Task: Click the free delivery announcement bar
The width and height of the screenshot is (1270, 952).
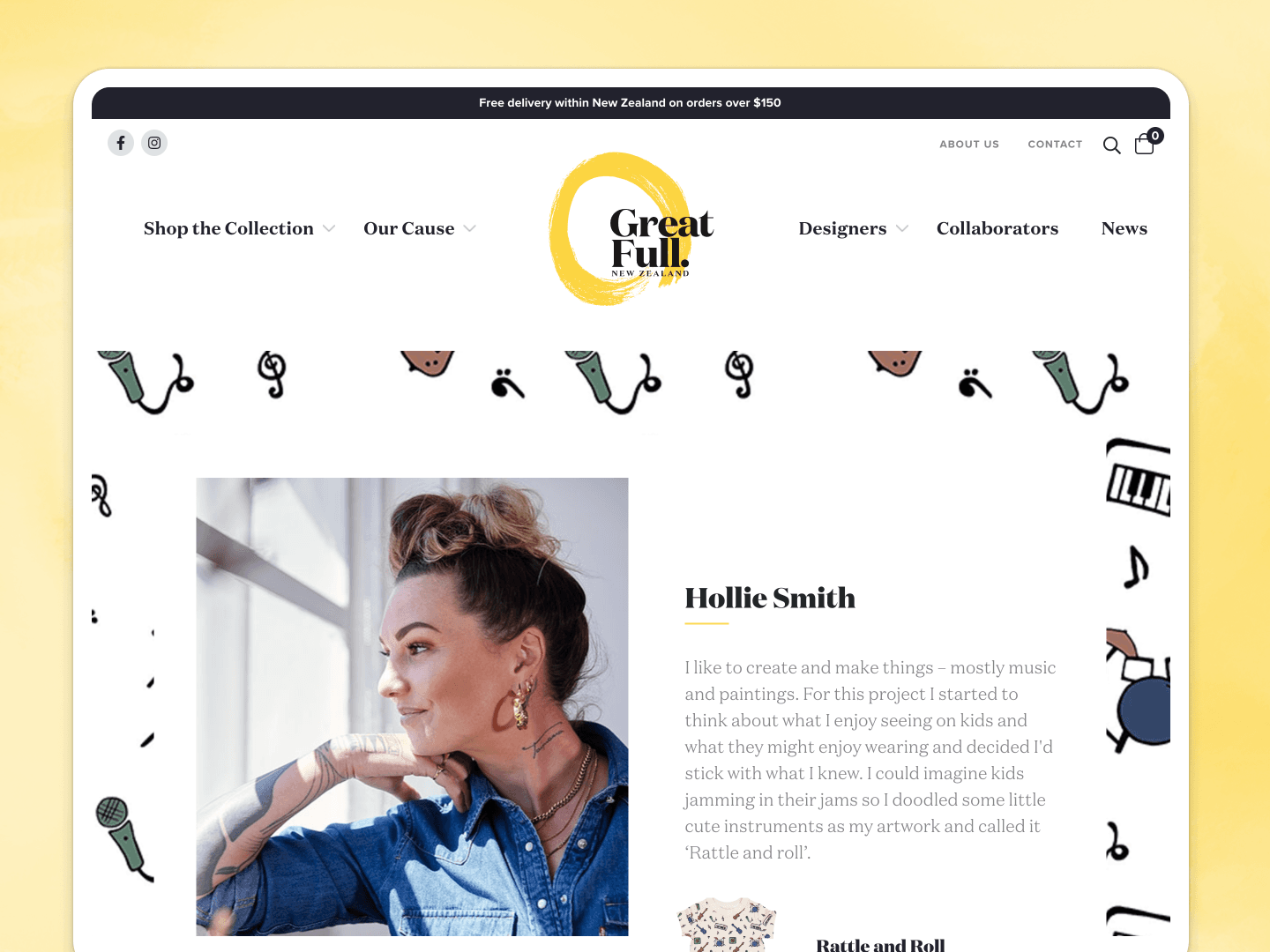Action: pyautogui.click(x=631, y=103)
